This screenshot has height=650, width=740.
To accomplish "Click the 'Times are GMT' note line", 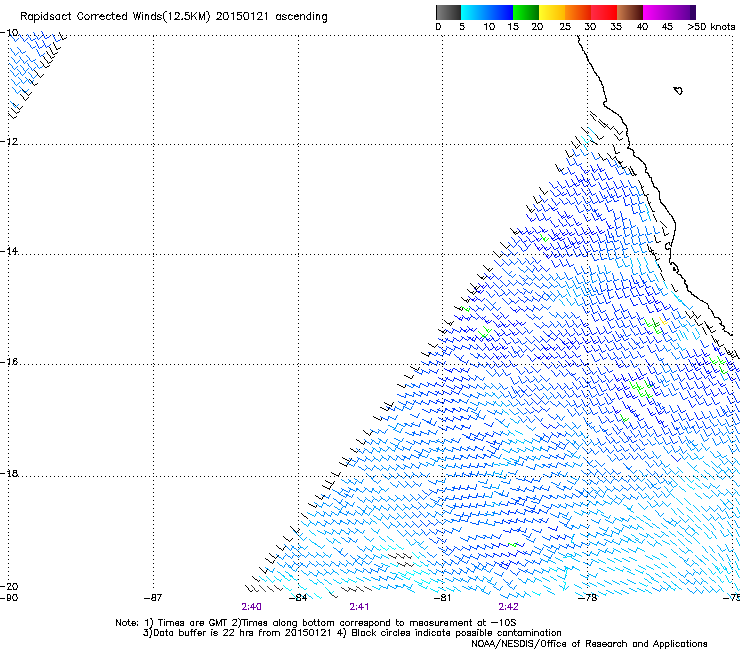I will [x=316, y=623].
